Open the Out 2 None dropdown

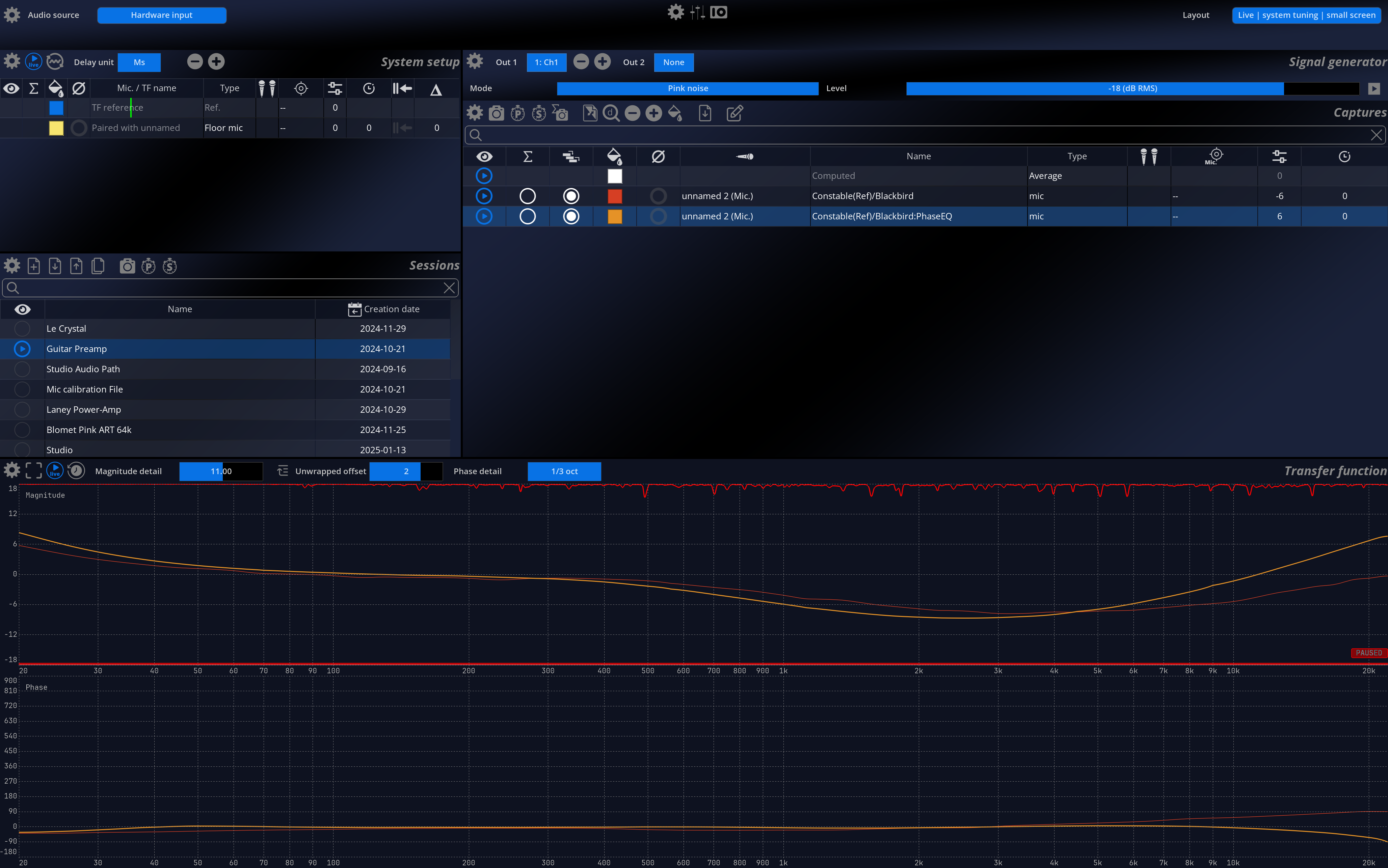click(x=674, y=62)
